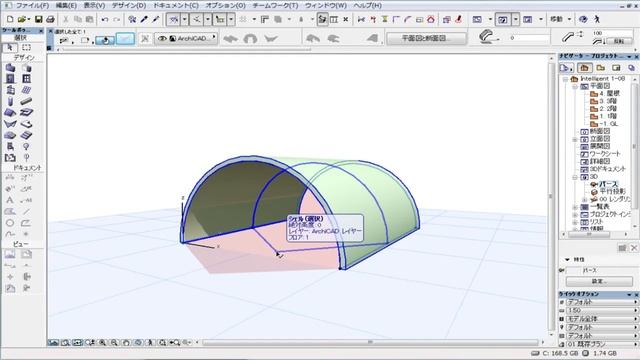Click the eyedropper pick-up parameters icon
Viewport: 640px width, 360px height.
(144, 19)
